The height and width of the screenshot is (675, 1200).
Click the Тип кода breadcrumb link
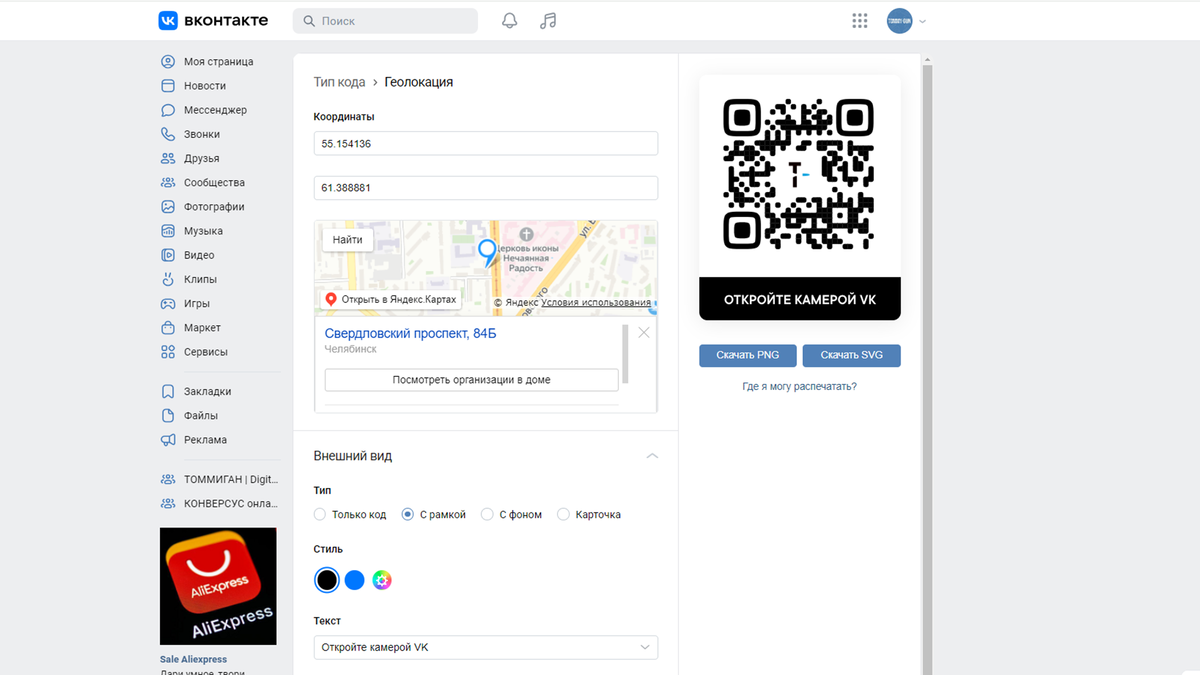339,82
